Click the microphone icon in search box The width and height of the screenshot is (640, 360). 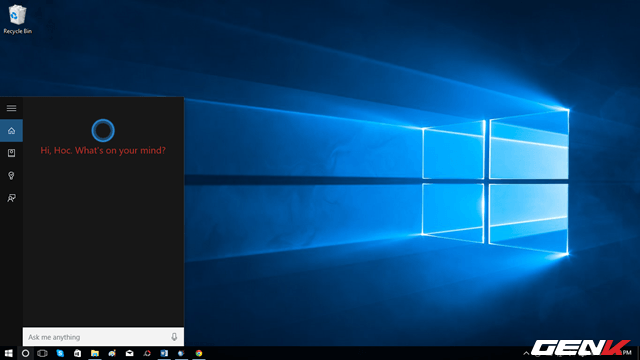(174, 337)
